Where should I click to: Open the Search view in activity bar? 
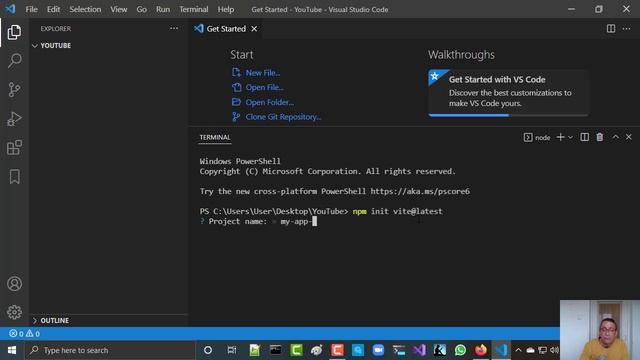[x=14, y=61]
